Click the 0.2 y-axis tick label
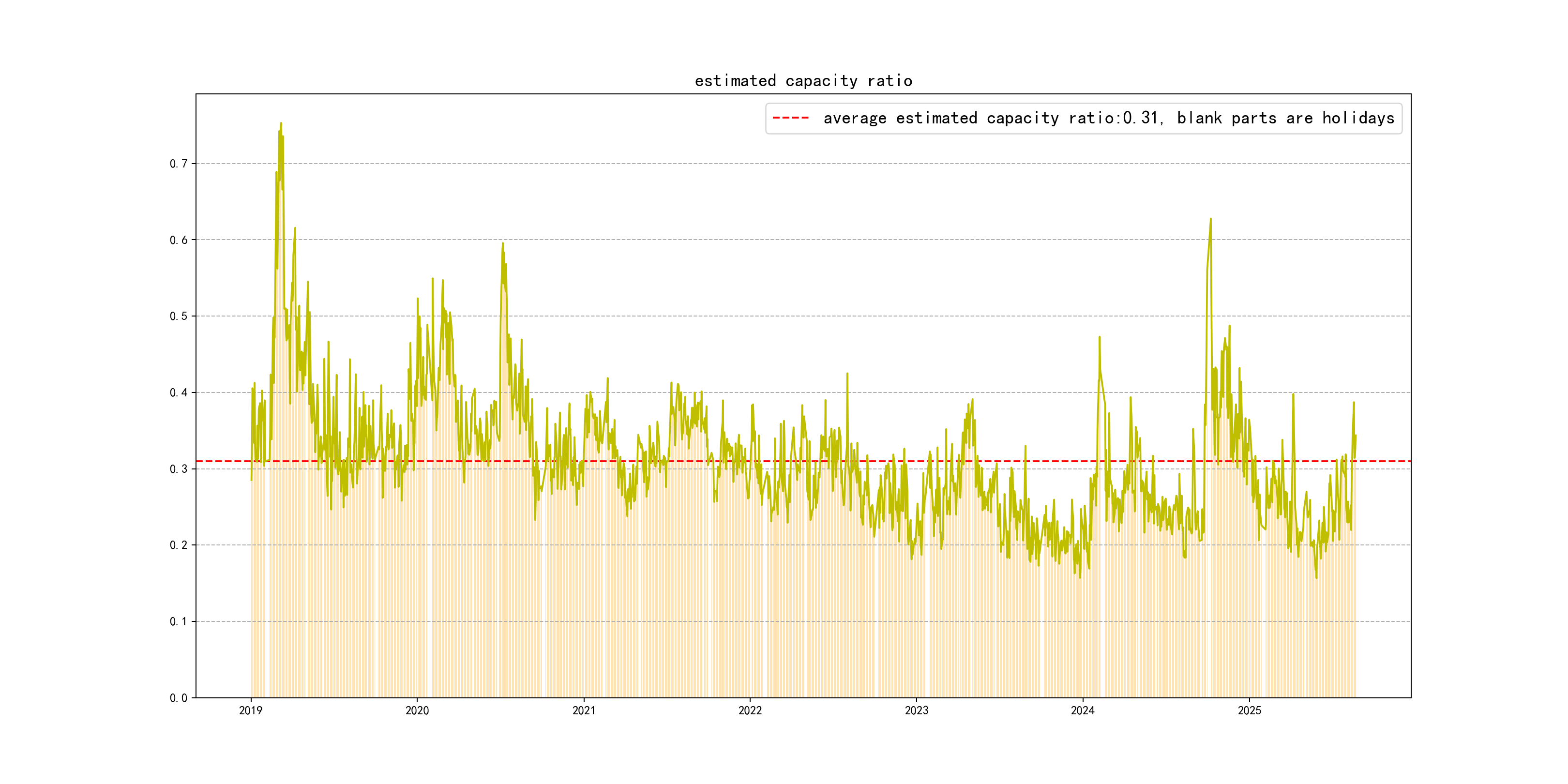The image size is (1568, 784). 179,545
